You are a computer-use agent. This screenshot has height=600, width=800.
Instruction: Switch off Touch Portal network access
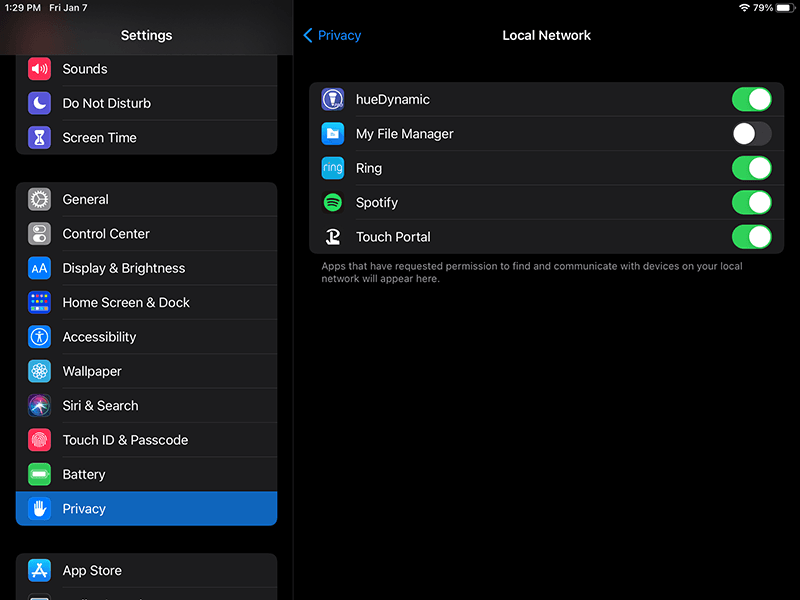pyautogui.click(x=752, y=237)
